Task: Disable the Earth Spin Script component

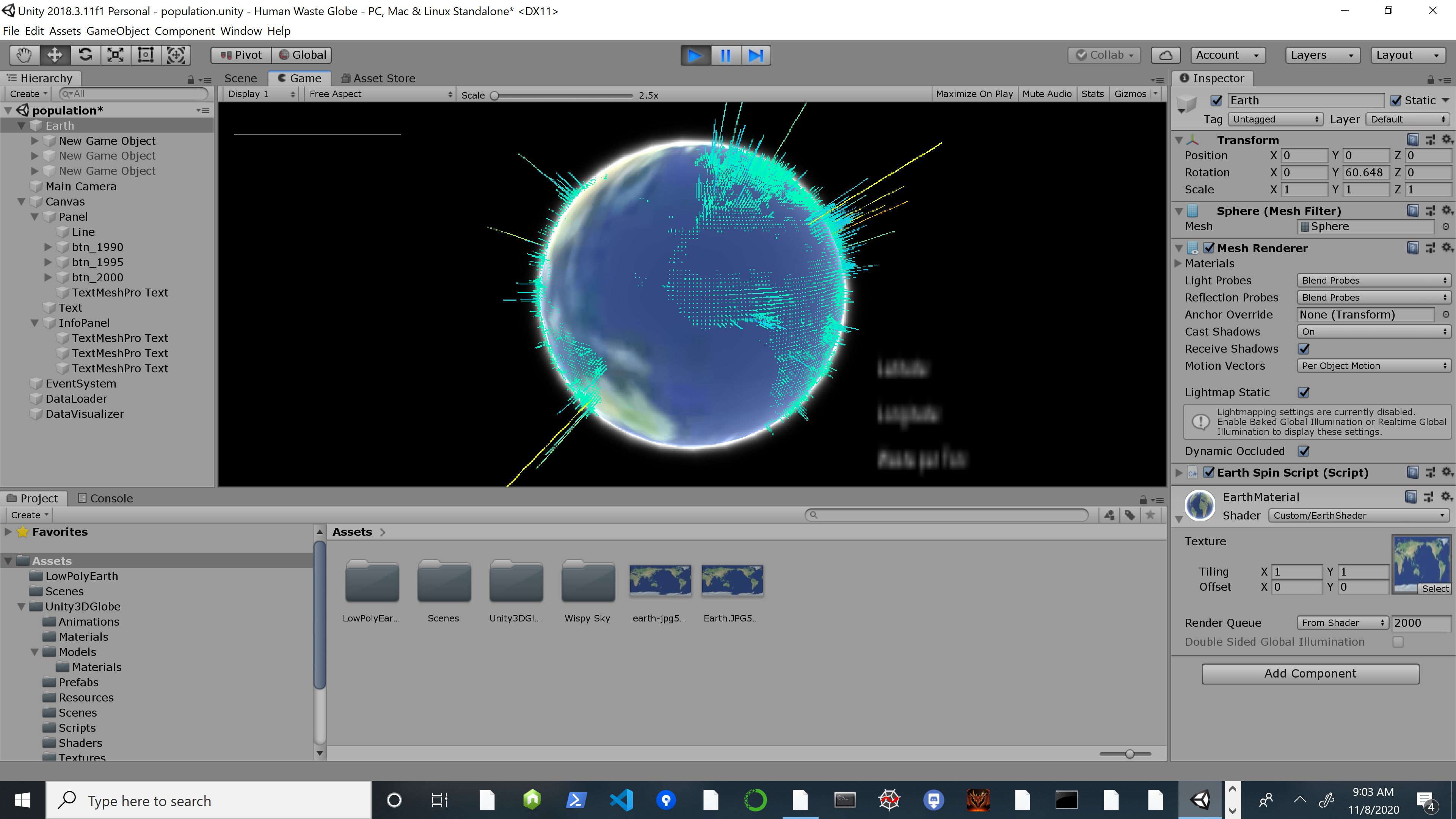Action: click(1208, 472)
